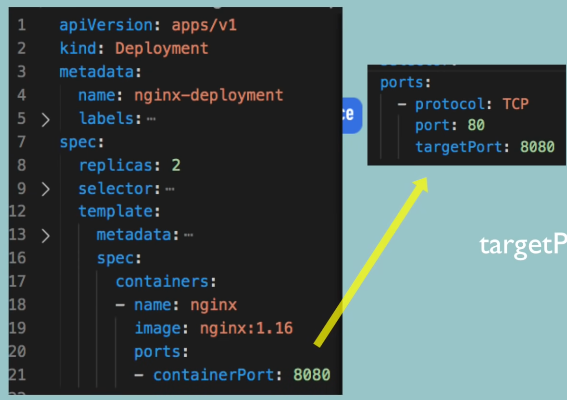Screen dimensions: 567x400
Task: Click the apiVersion key
Action: coord(106,25)
